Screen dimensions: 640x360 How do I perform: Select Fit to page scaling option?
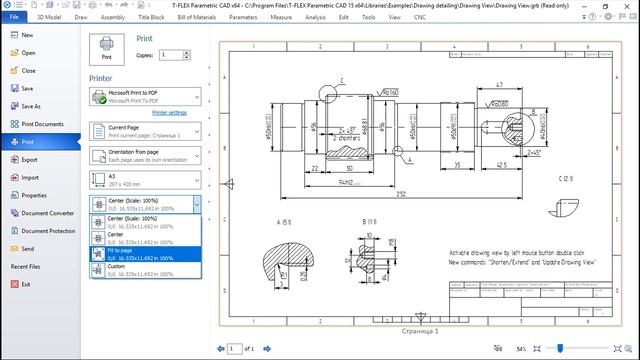point(145,254)
